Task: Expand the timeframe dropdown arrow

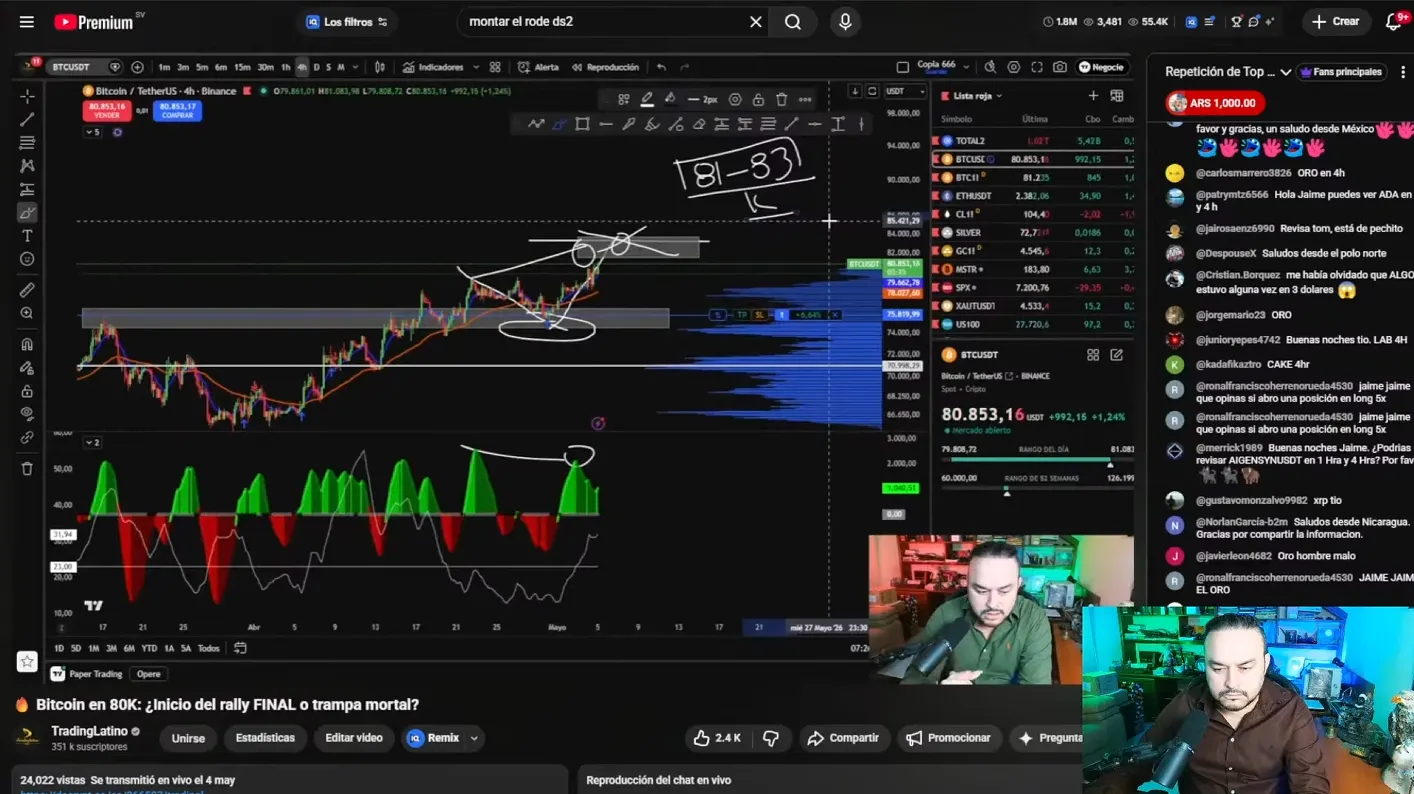Action: 354,67
